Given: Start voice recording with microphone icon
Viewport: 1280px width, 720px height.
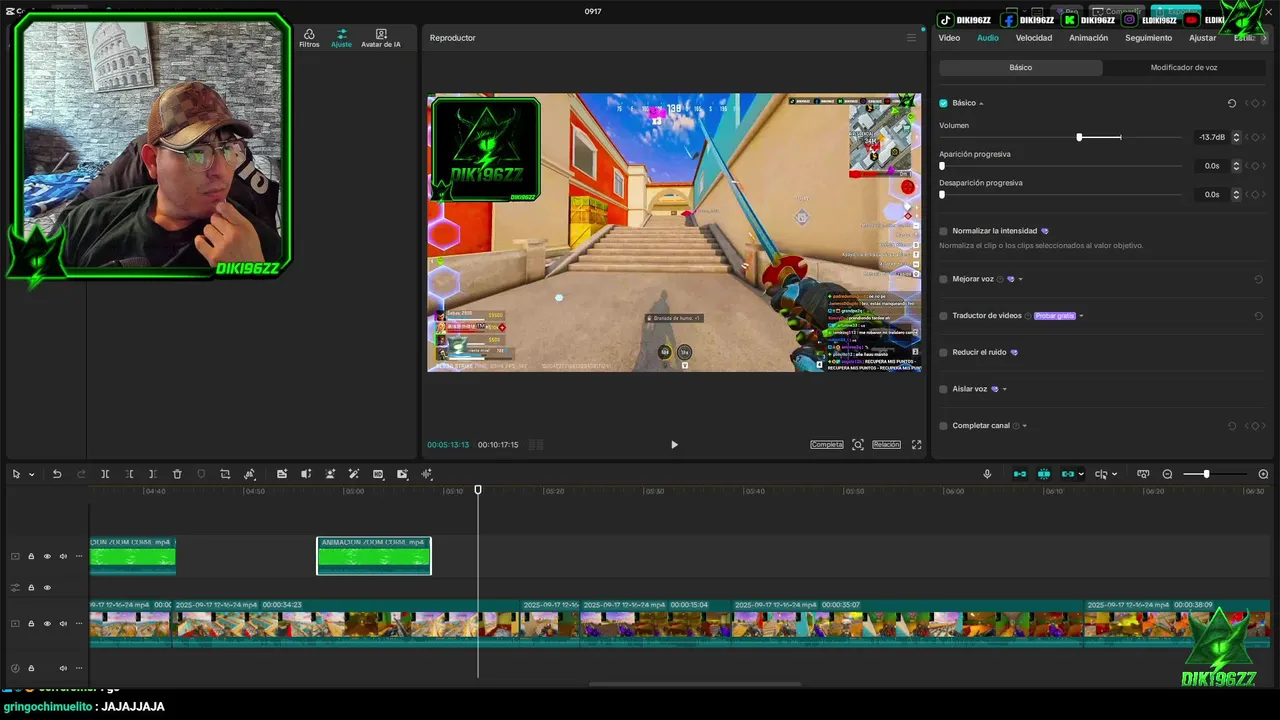Looking at the screenshot, I should click(987, 474).
